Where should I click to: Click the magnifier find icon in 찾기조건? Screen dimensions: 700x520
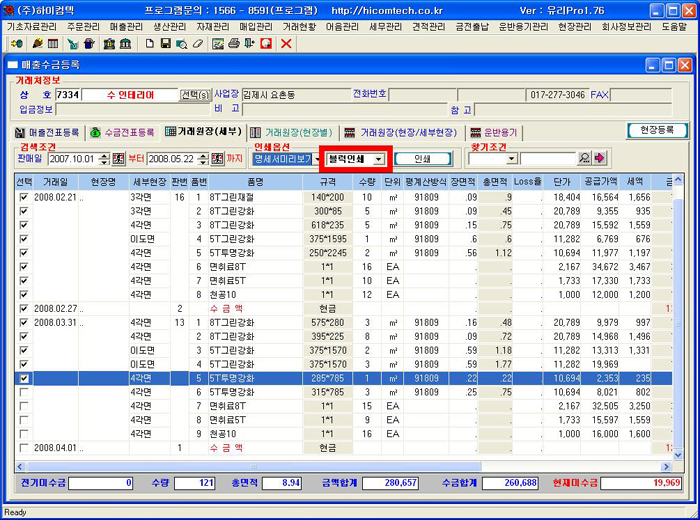coord(584,158)
